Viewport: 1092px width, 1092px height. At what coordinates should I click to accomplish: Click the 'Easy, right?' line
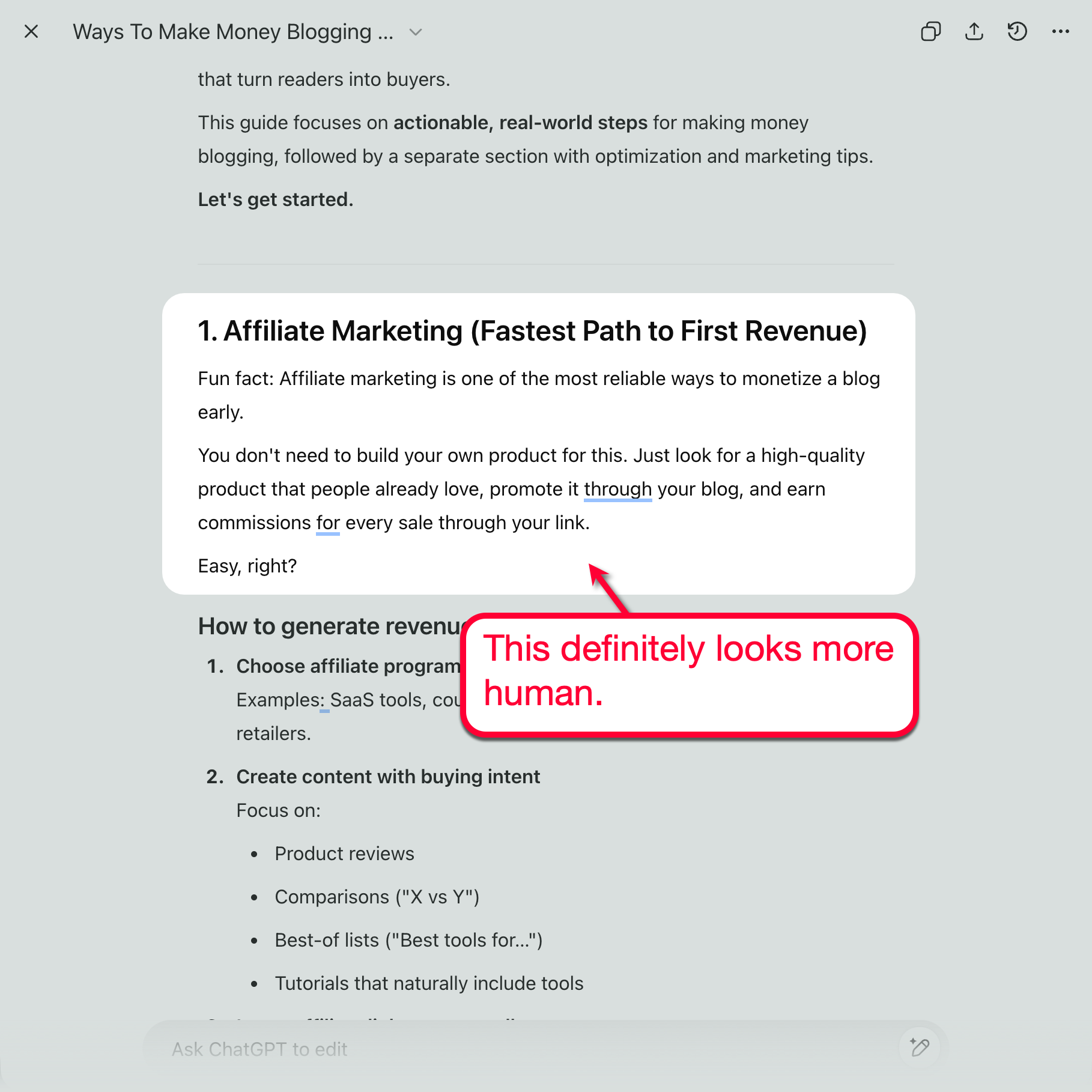pyautogui.click(x=247, y=566)
